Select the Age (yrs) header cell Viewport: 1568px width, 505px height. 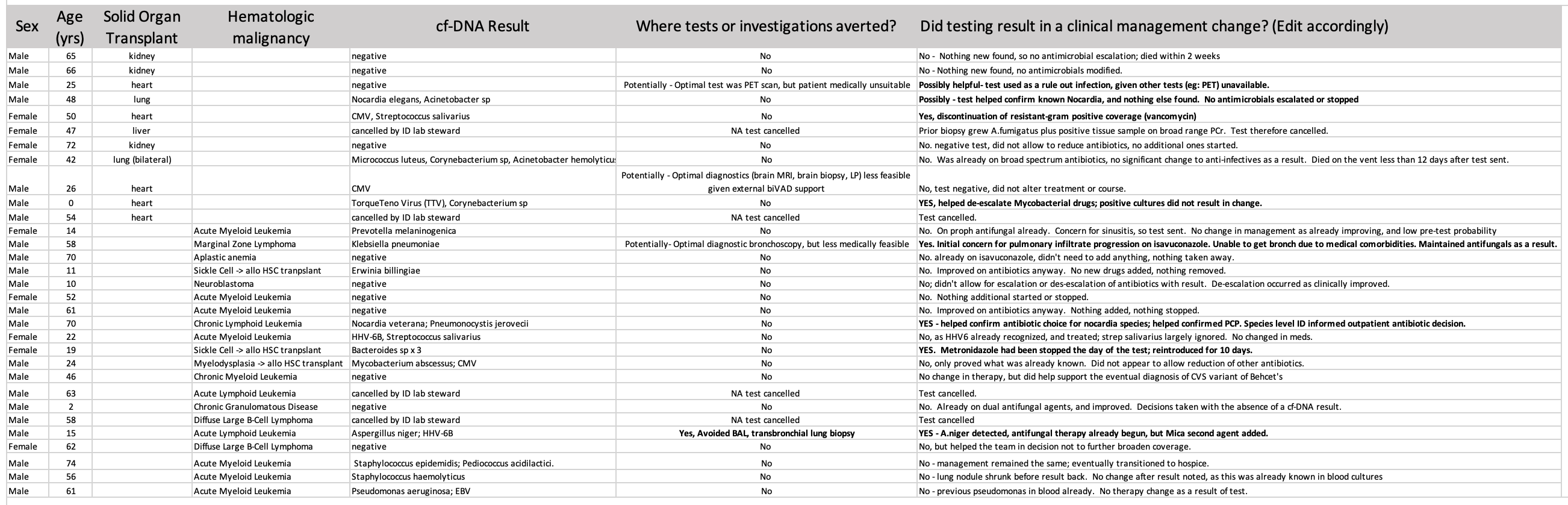tap(70, 27)
